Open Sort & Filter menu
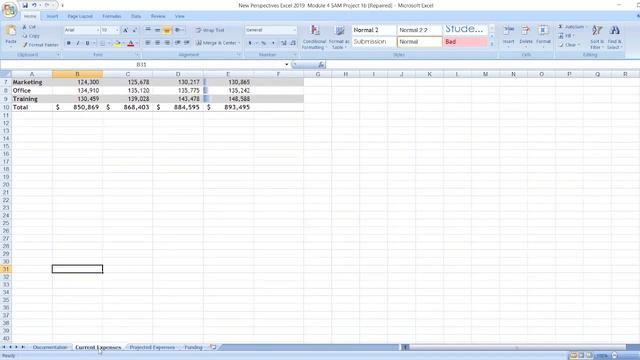The height and width of the screenshot is (360, 640). coord(597,37)
